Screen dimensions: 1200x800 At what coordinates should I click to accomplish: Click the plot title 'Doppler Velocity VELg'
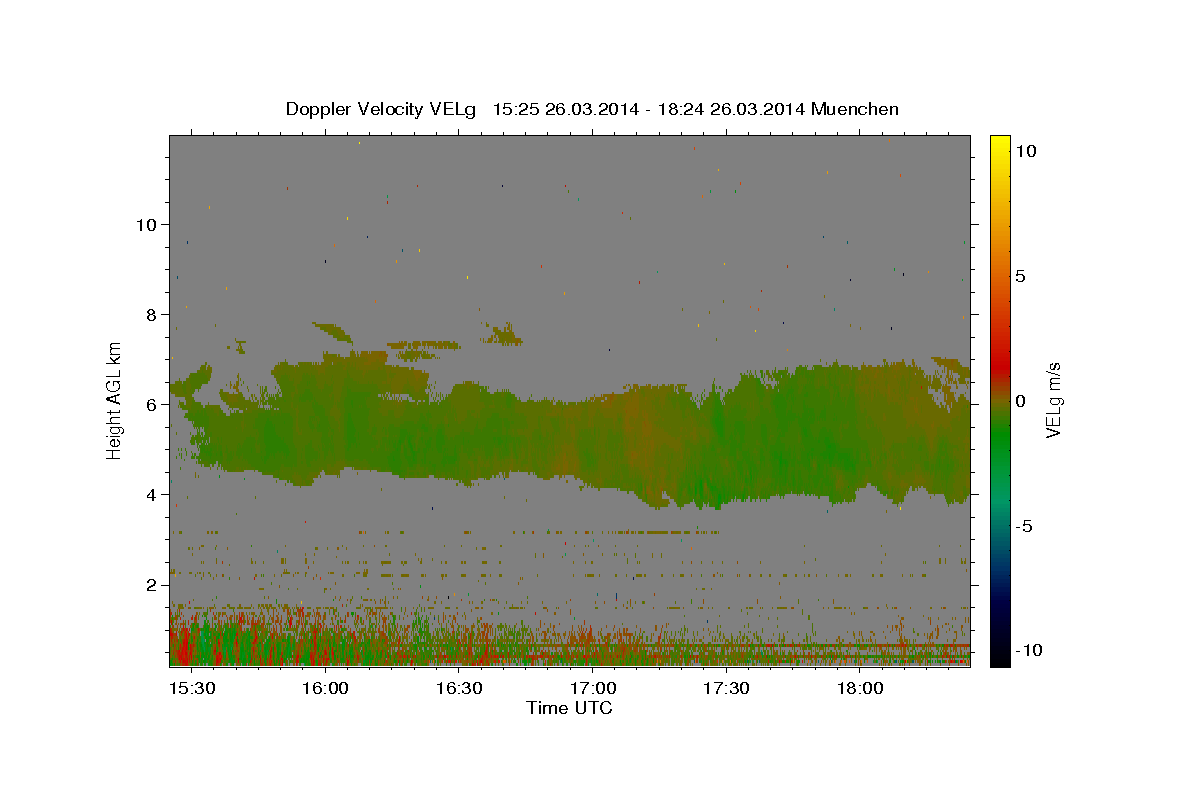pos(382,109)
